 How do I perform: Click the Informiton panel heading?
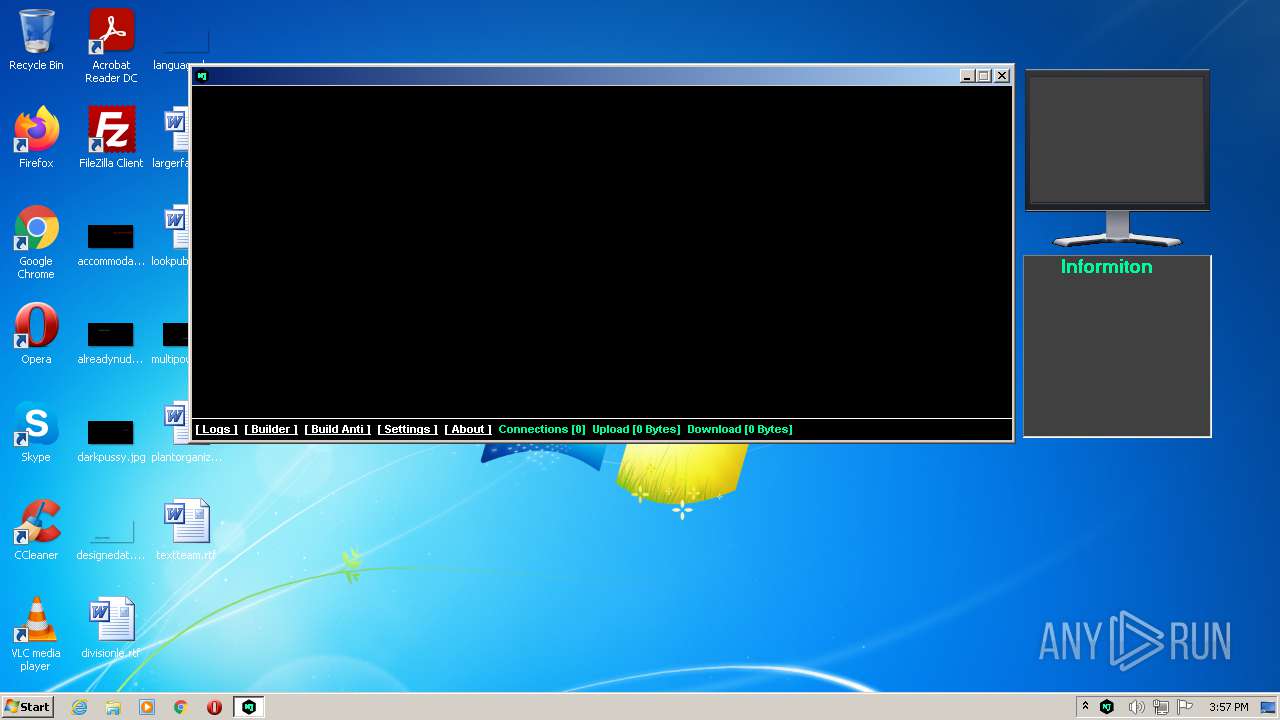[x=1107, y=267]
